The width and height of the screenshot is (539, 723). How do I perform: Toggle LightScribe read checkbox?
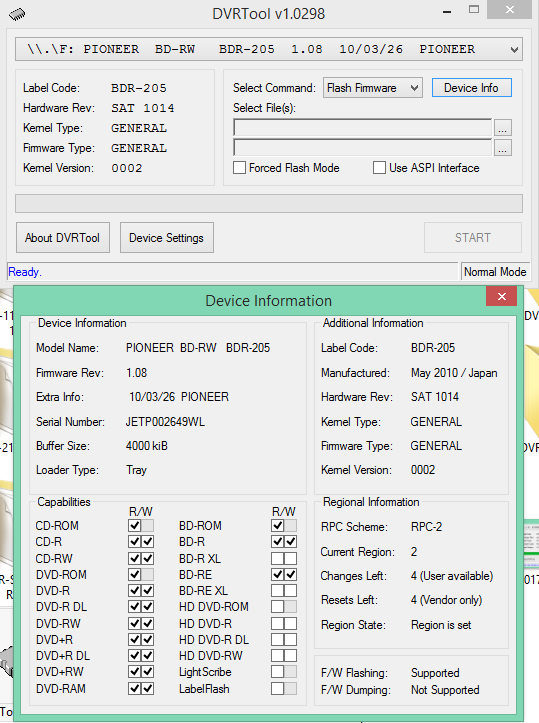tap(277, 672)
